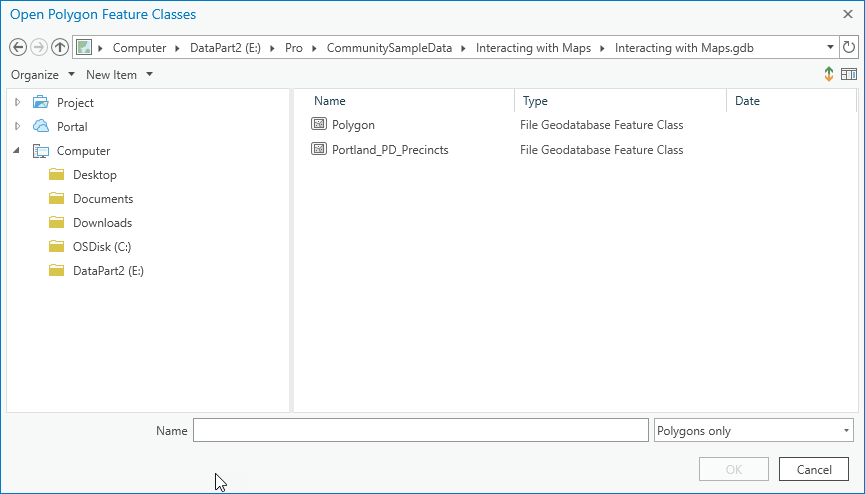Image resolution: width=865 pixels, height=494 pixels.
Task: Expand the Portal tree node
Action: coord(17,127)
